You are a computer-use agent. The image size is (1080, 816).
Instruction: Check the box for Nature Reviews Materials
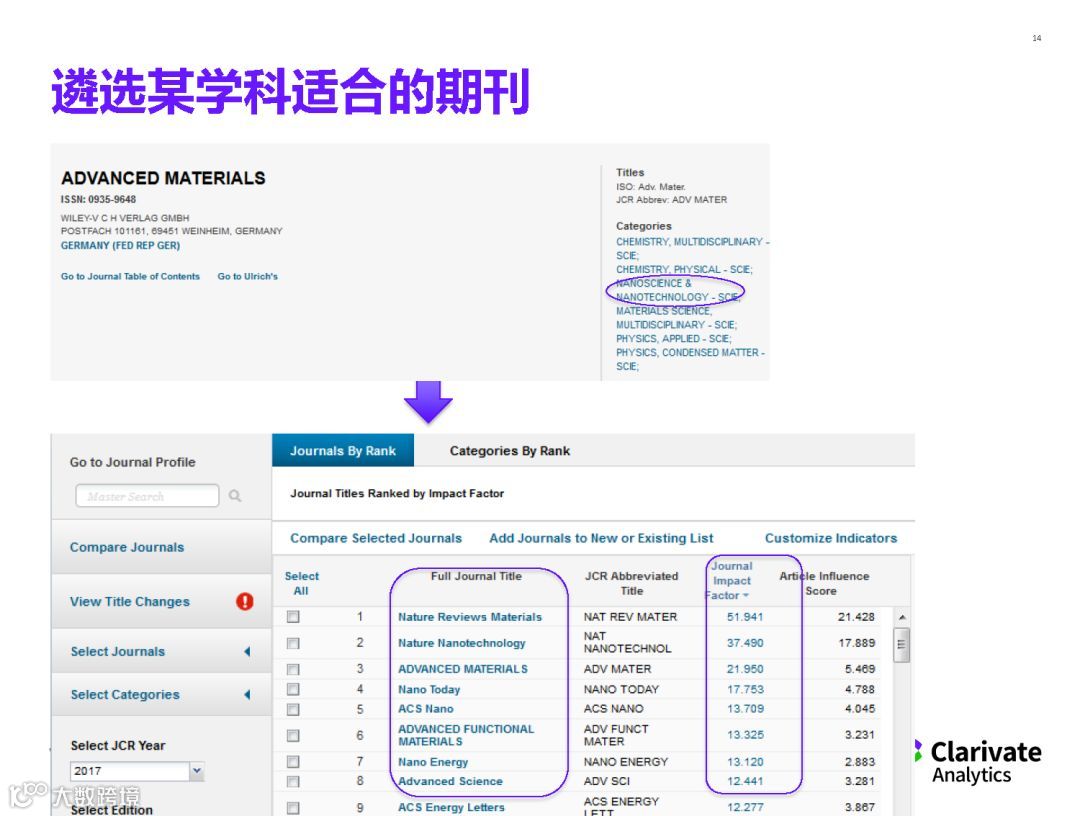(x=293, y=616)
